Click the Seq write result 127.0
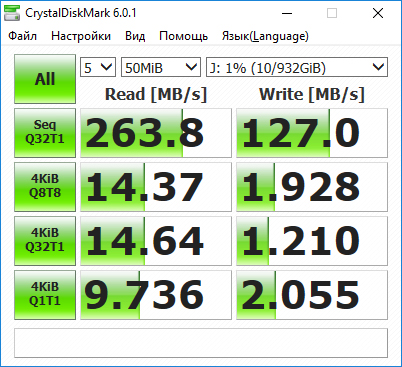The width and height of the screenshot is (402, 367). coord(312,133)
